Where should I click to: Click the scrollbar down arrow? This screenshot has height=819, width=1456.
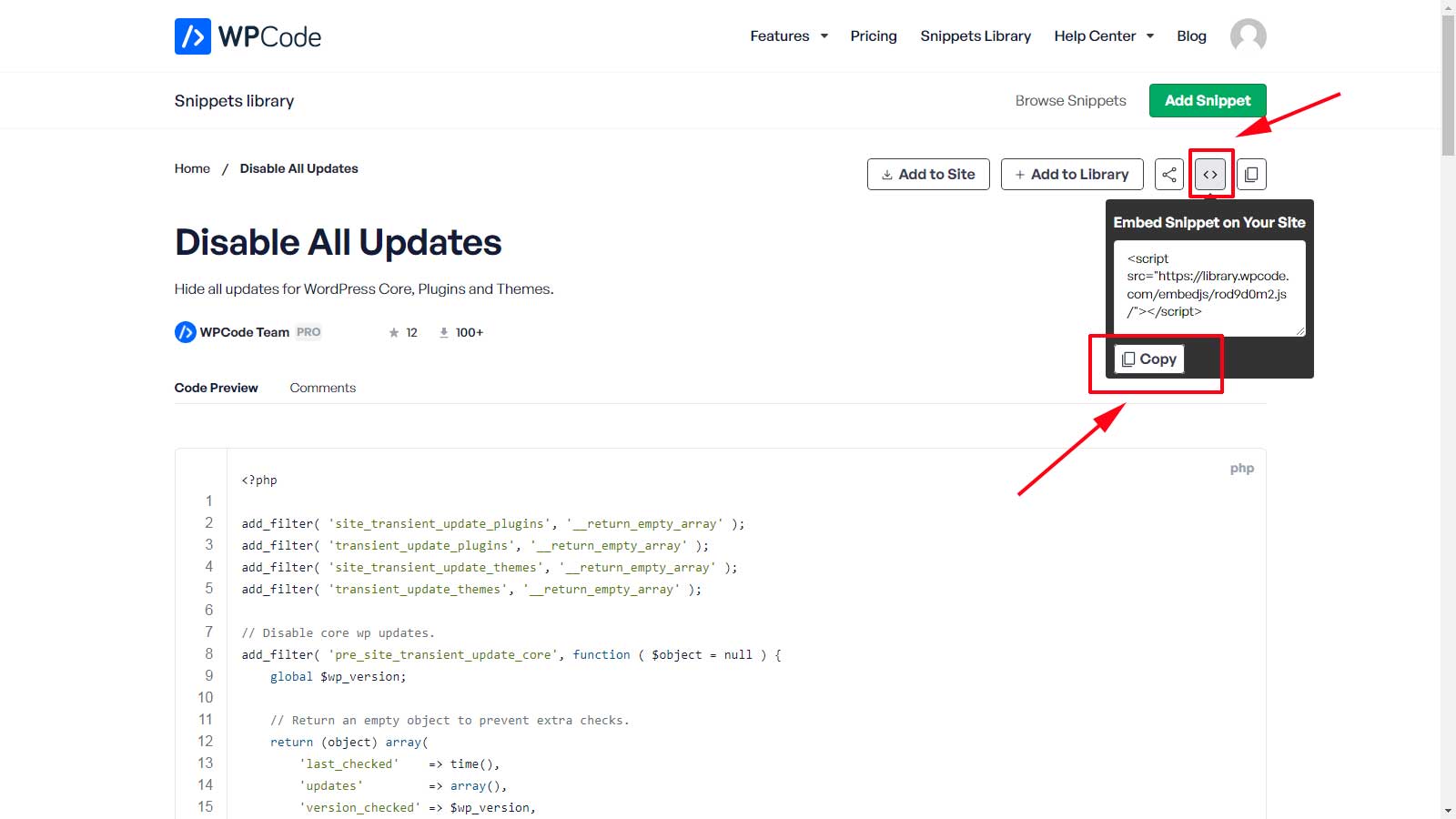click(x=1448, y=811)
